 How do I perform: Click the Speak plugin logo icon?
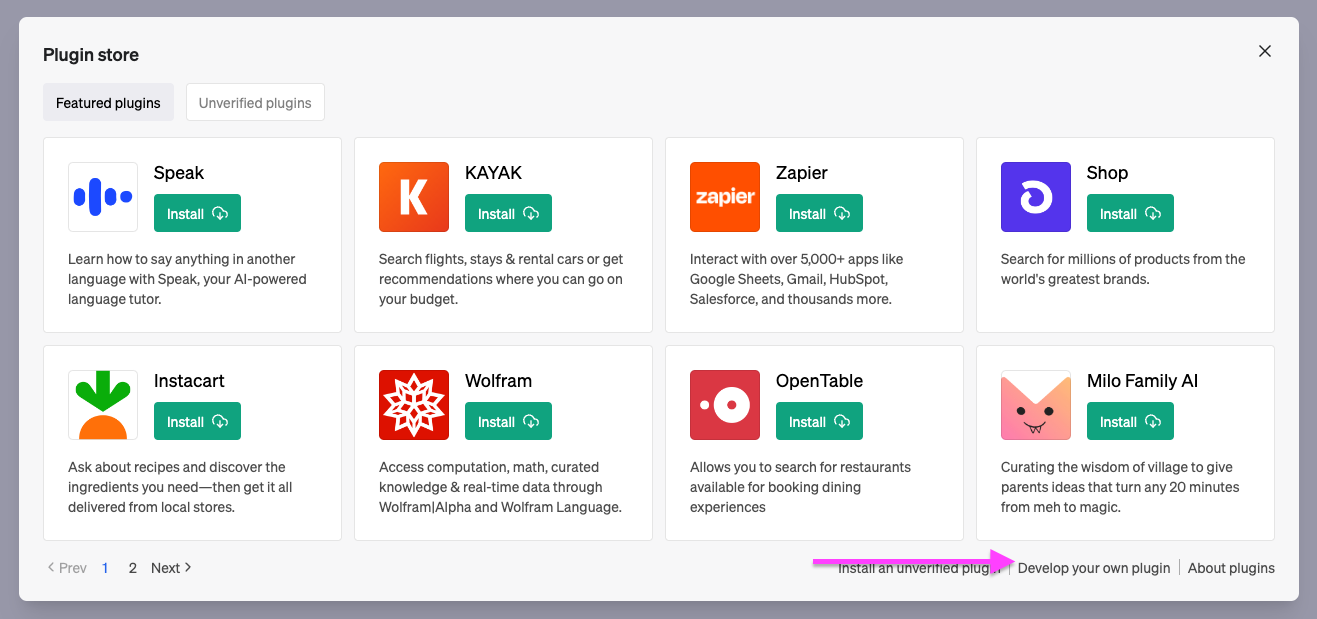coord(103,197)
